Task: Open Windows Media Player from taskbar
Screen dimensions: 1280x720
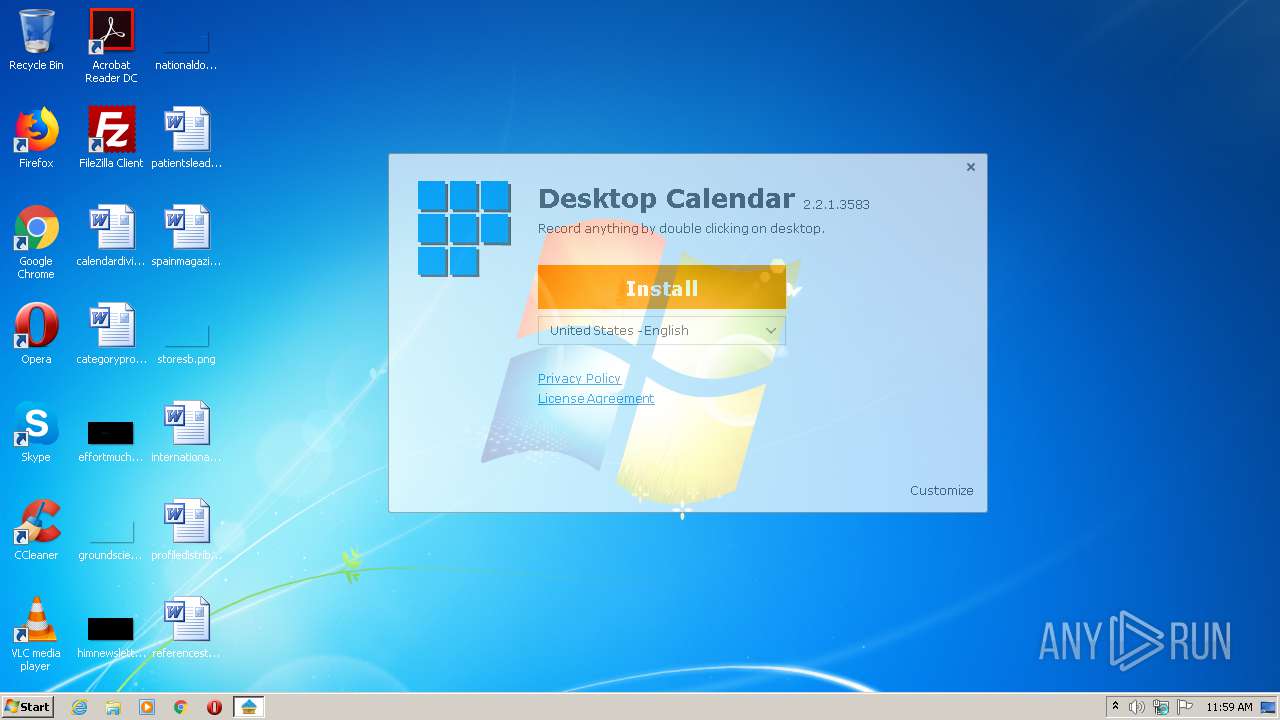Action: (x=147, y=707)
